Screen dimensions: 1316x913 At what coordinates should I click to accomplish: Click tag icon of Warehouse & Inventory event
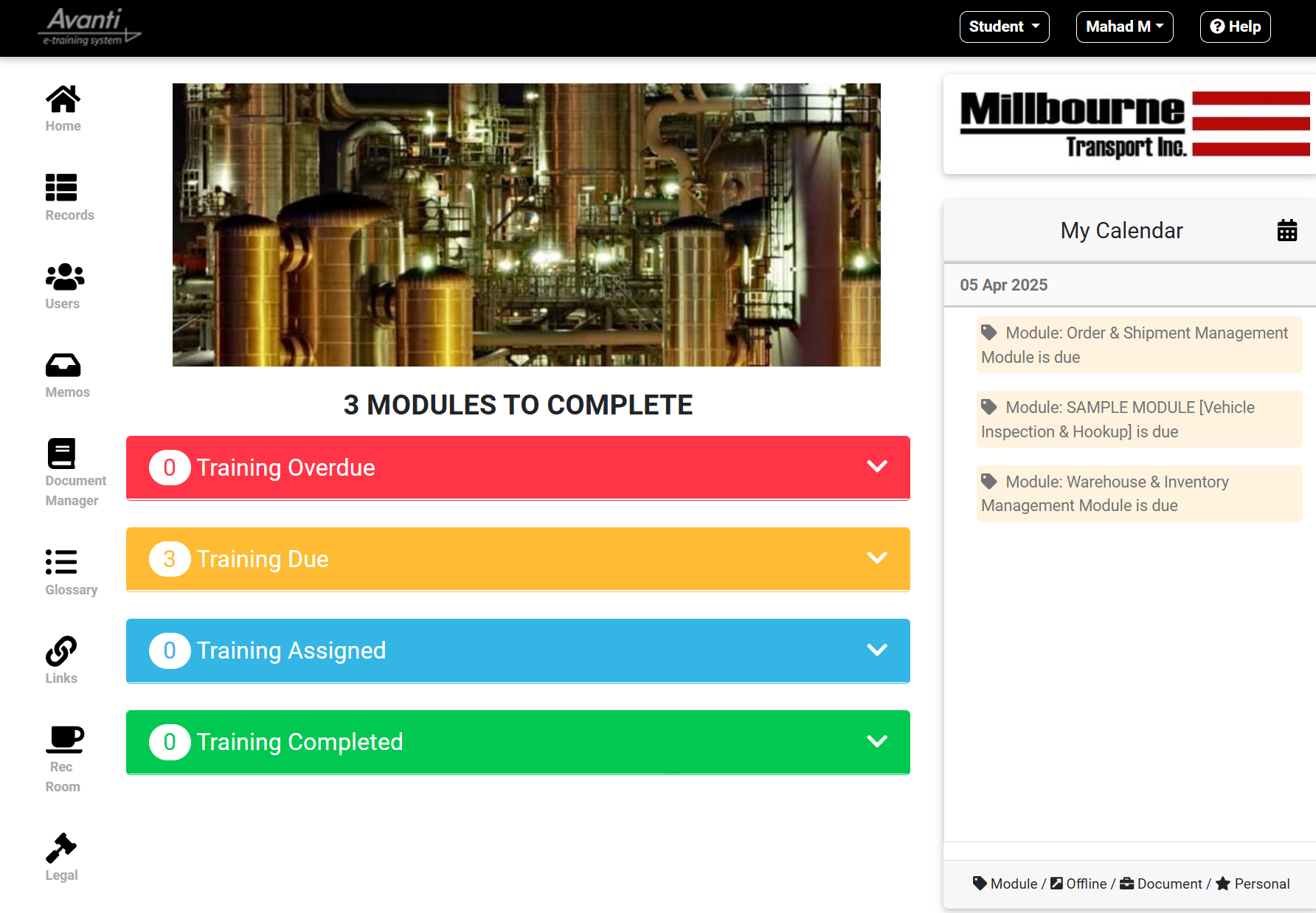coord(989,482)
